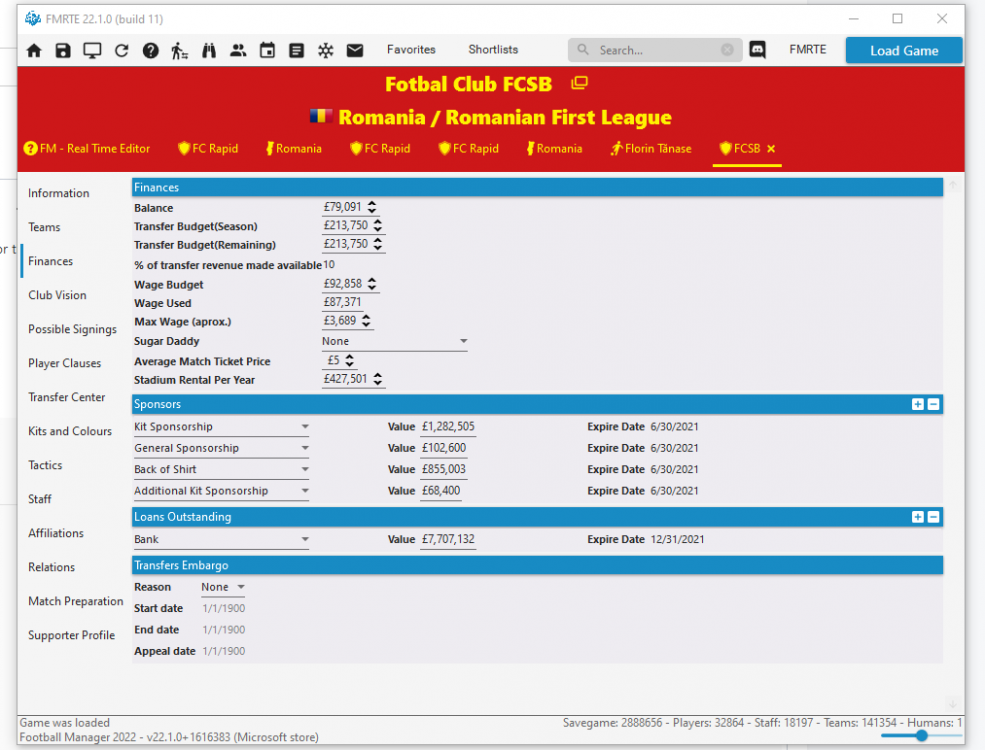
Task: Open the monitor display icon
Action: point(92,50)
